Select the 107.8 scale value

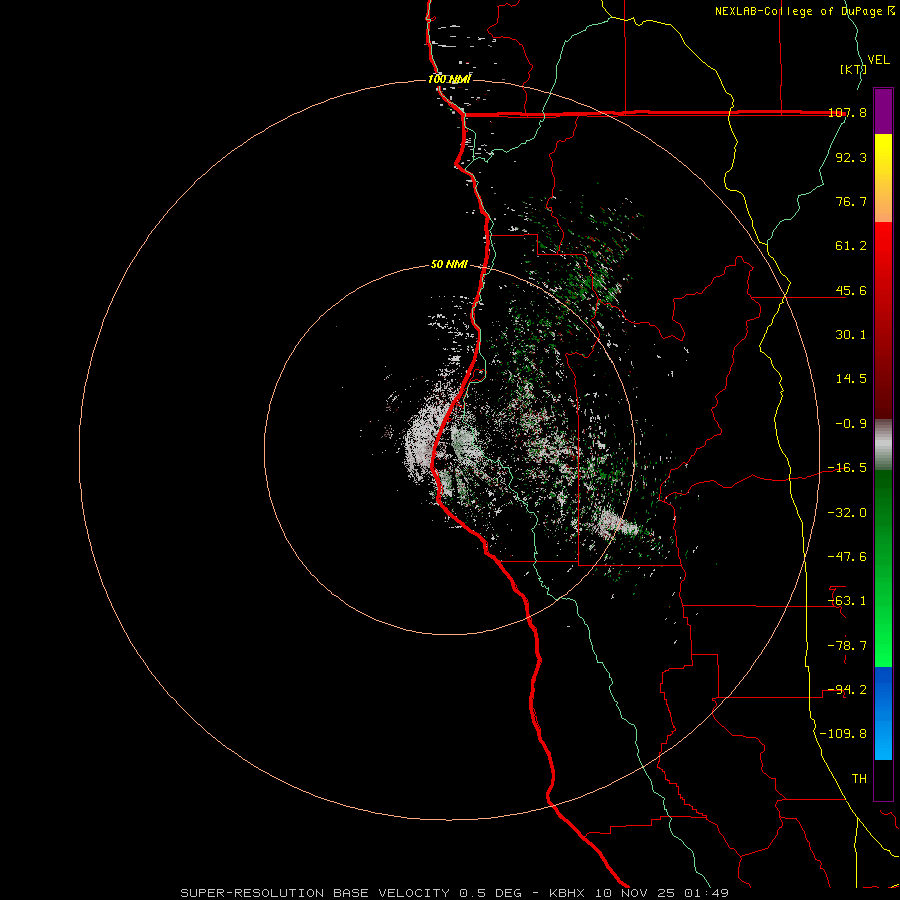click(847, 112)
